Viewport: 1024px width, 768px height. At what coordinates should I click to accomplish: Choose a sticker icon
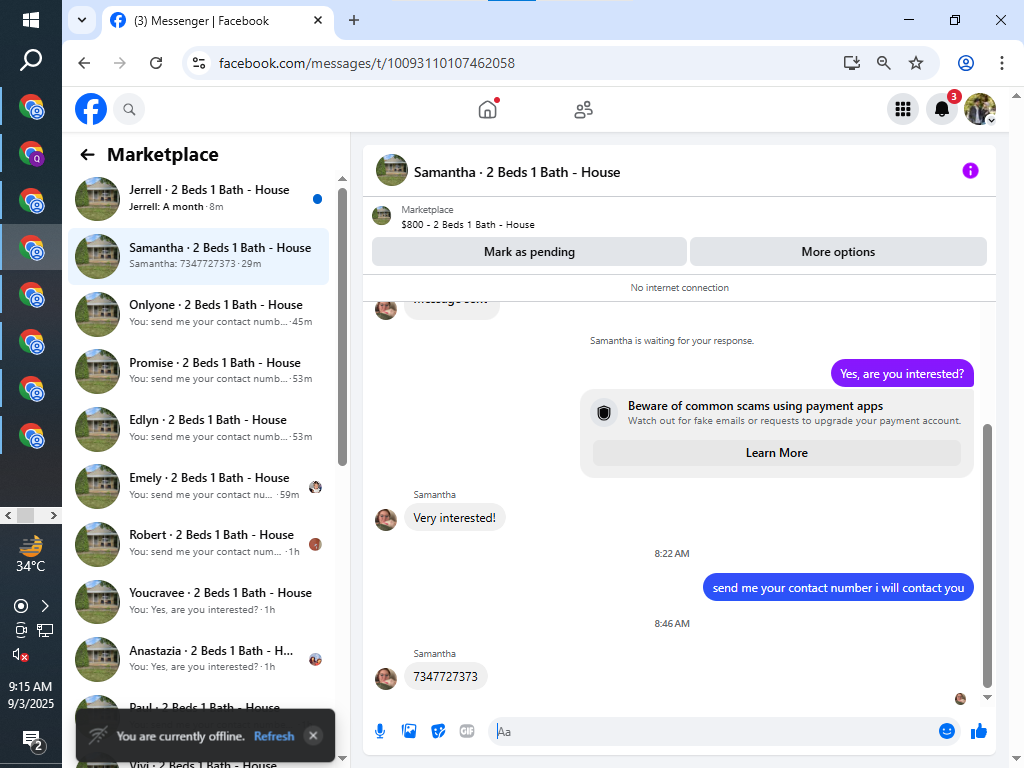[x=438, y=731]
